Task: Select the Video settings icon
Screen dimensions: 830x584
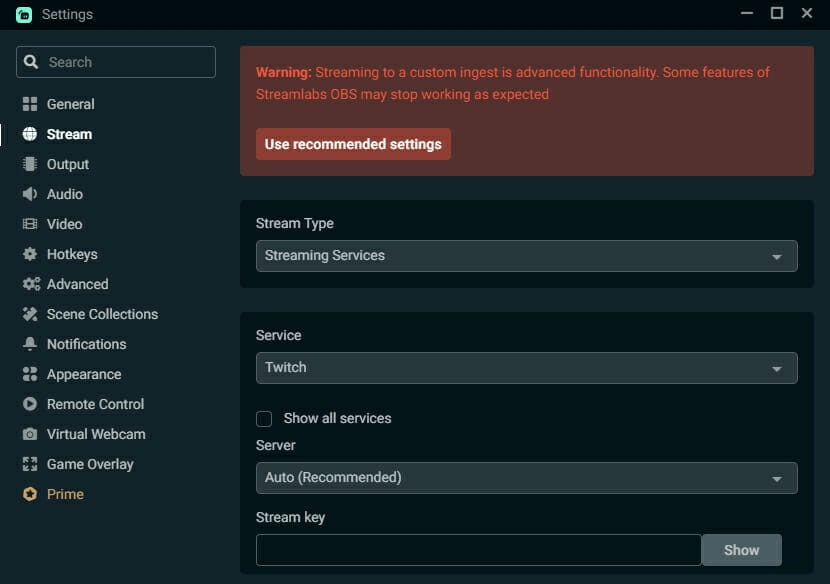Action: 29,224
